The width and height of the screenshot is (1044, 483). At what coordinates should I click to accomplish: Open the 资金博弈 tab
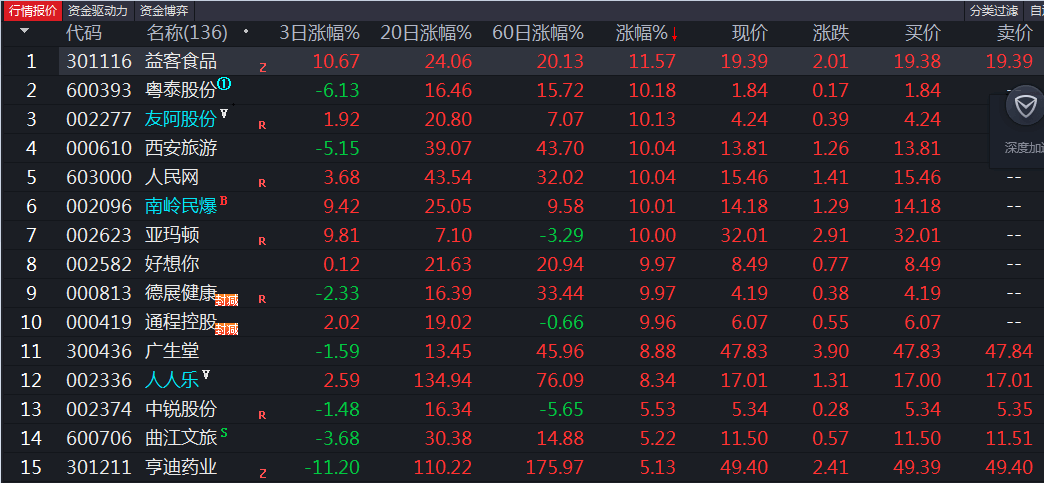164,11
